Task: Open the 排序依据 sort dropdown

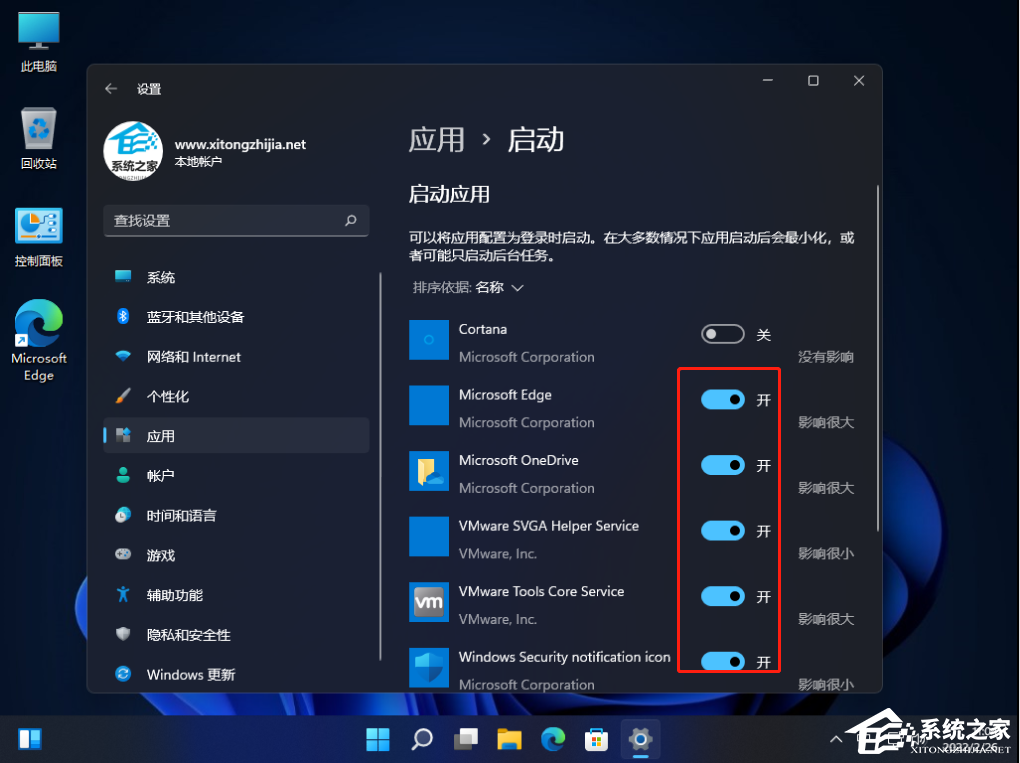Action: coord(467,287)
